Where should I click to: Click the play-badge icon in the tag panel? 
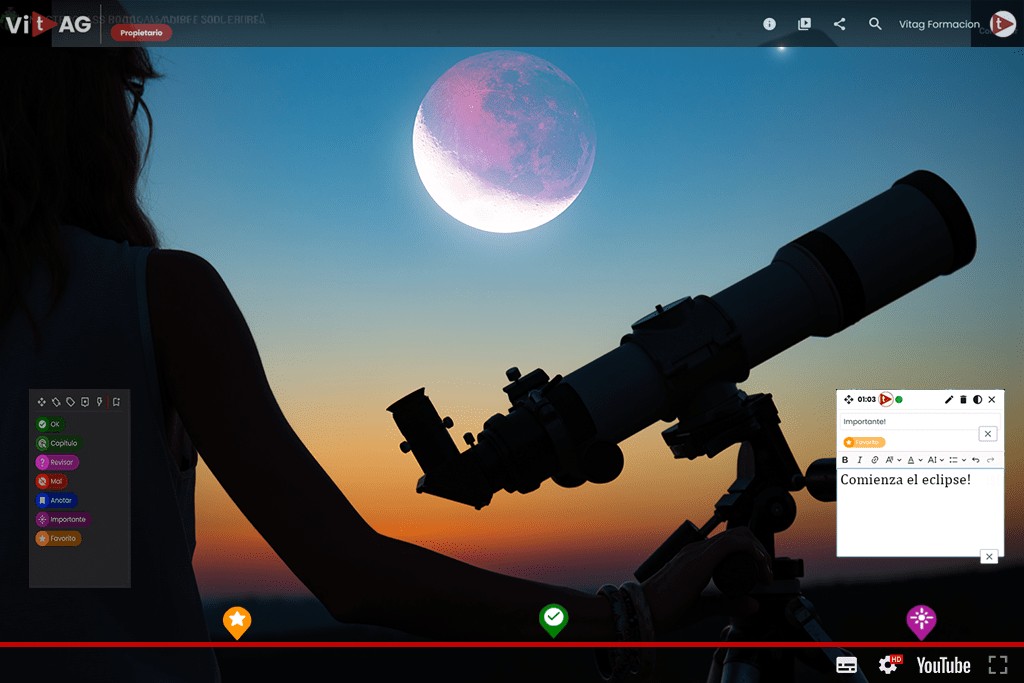coord(85,402)
